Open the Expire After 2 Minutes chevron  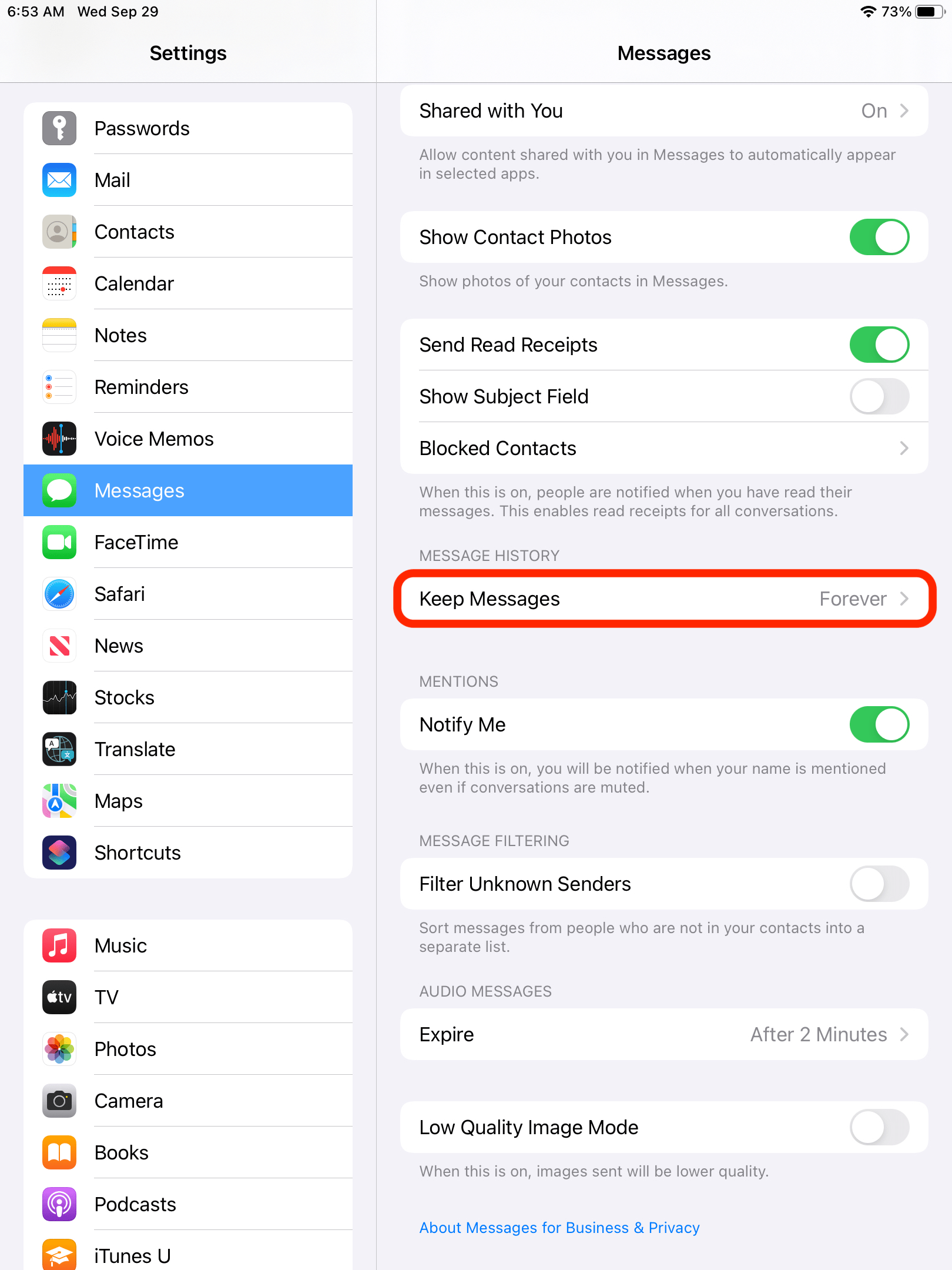pyautogui.click(x=904, y=1034)
